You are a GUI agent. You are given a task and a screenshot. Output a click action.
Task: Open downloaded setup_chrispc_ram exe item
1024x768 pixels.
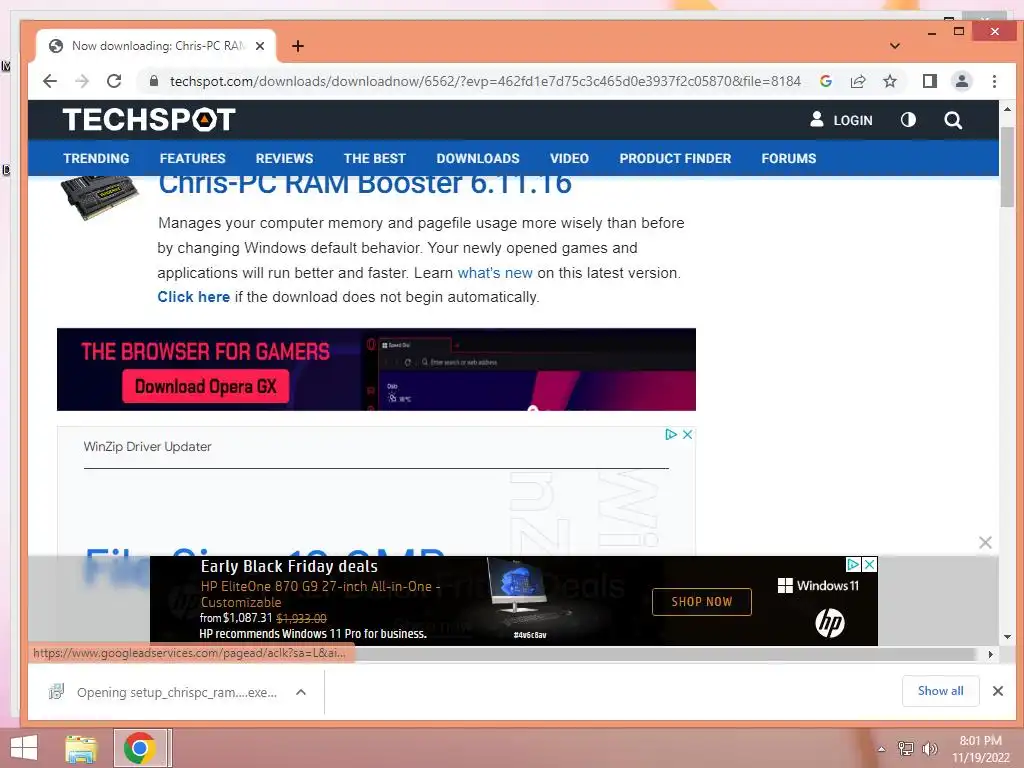[x=163, y=692]
